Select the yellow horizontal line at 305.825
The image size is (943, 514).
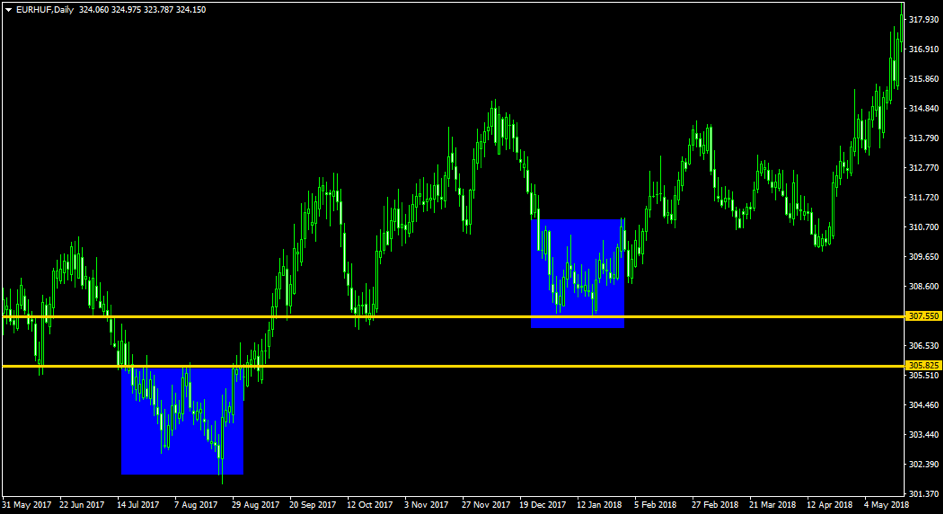[452, 366]
